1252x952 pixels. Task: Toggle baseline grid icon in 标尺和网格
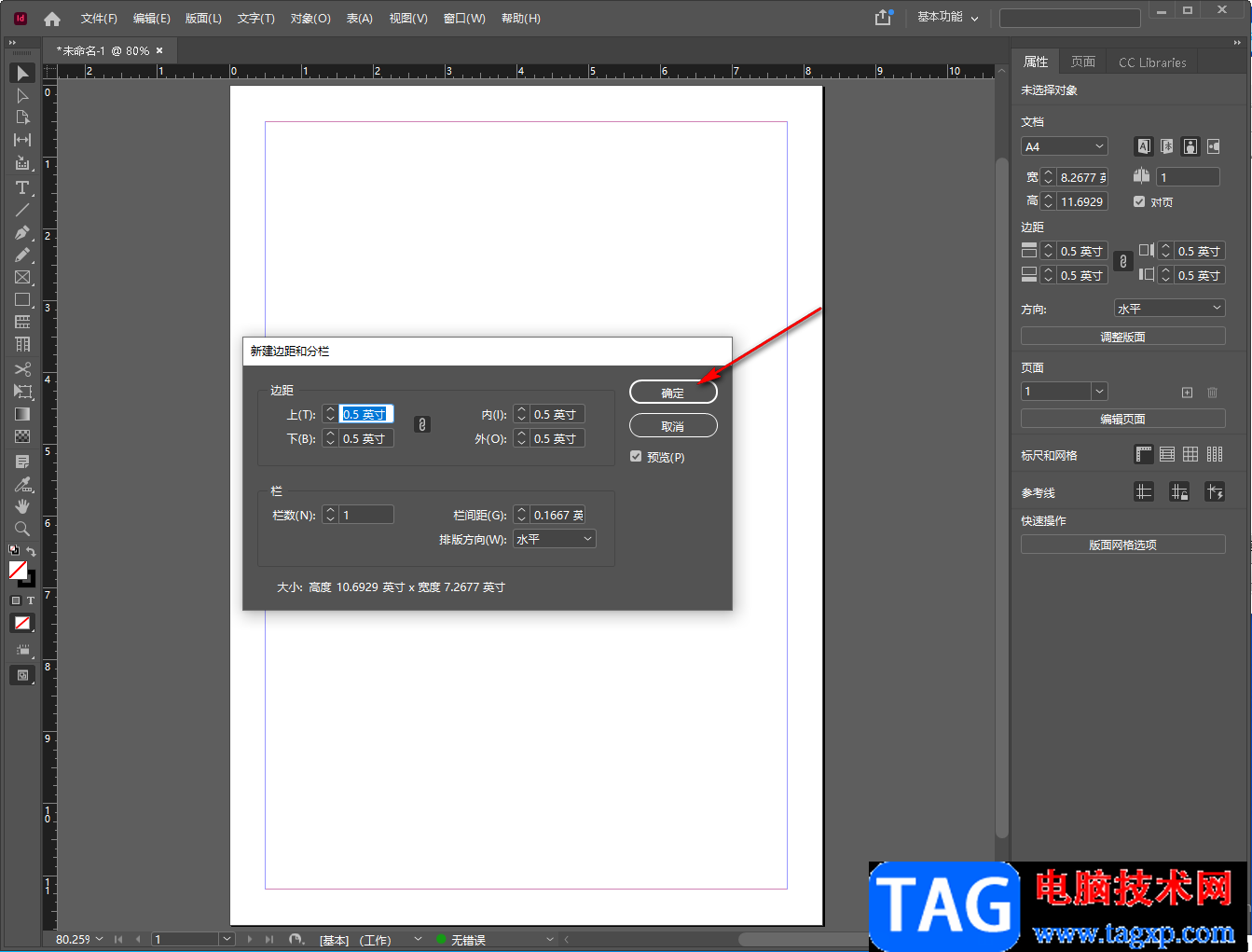pyautogui.click(x=1167, y=454)
